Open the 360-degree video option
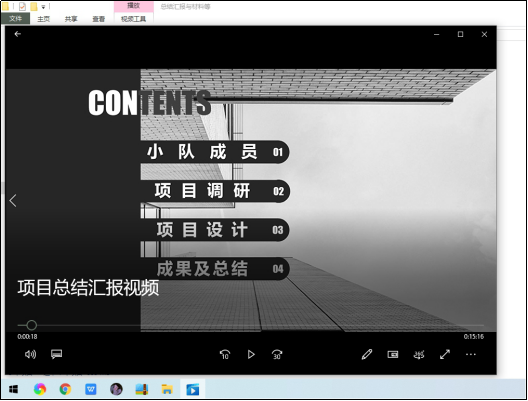This screenshot has height=401, width=528. pos(419,354)
